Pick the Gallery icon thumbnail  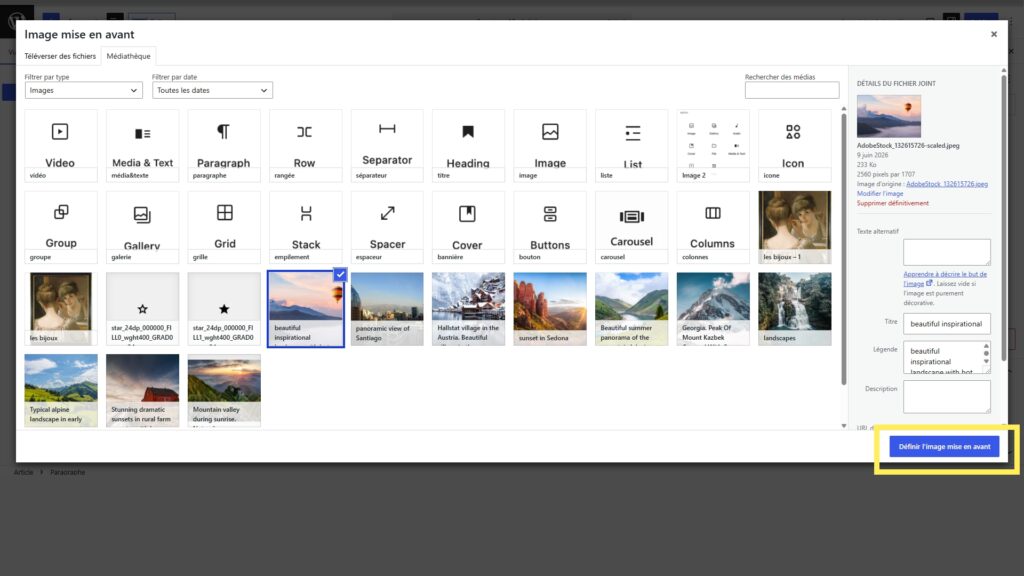tap(142, 227)
